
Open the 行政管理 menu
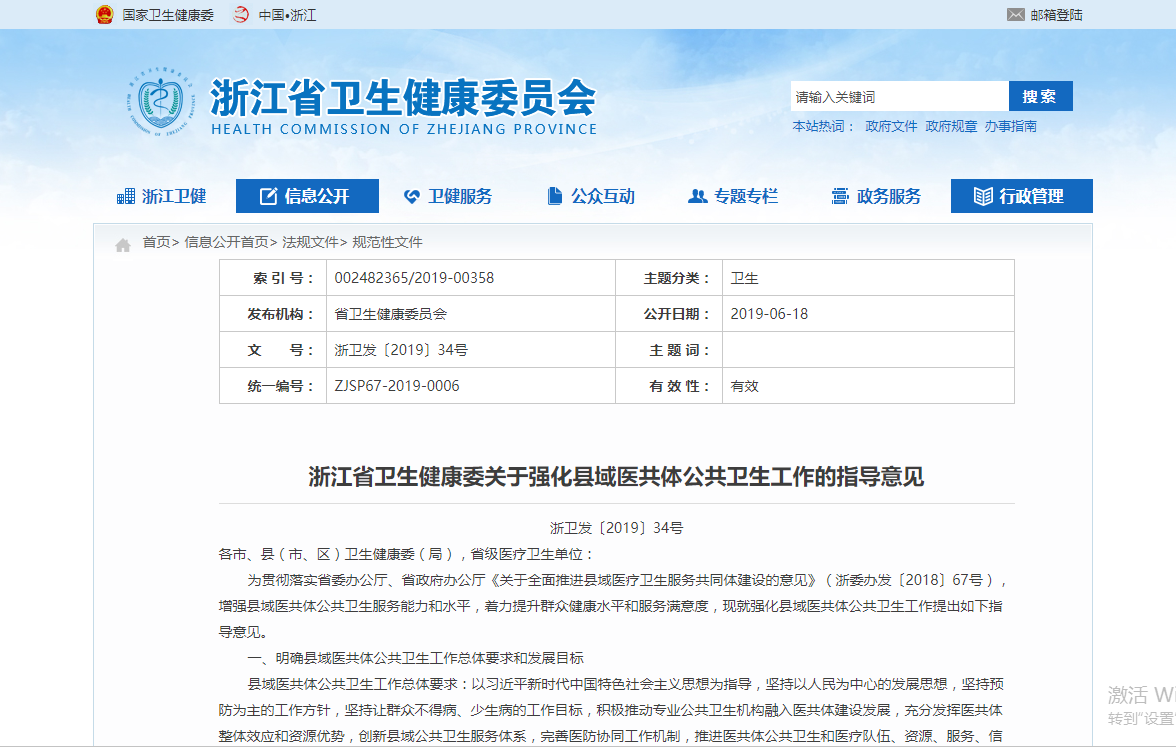[1022, 196]
